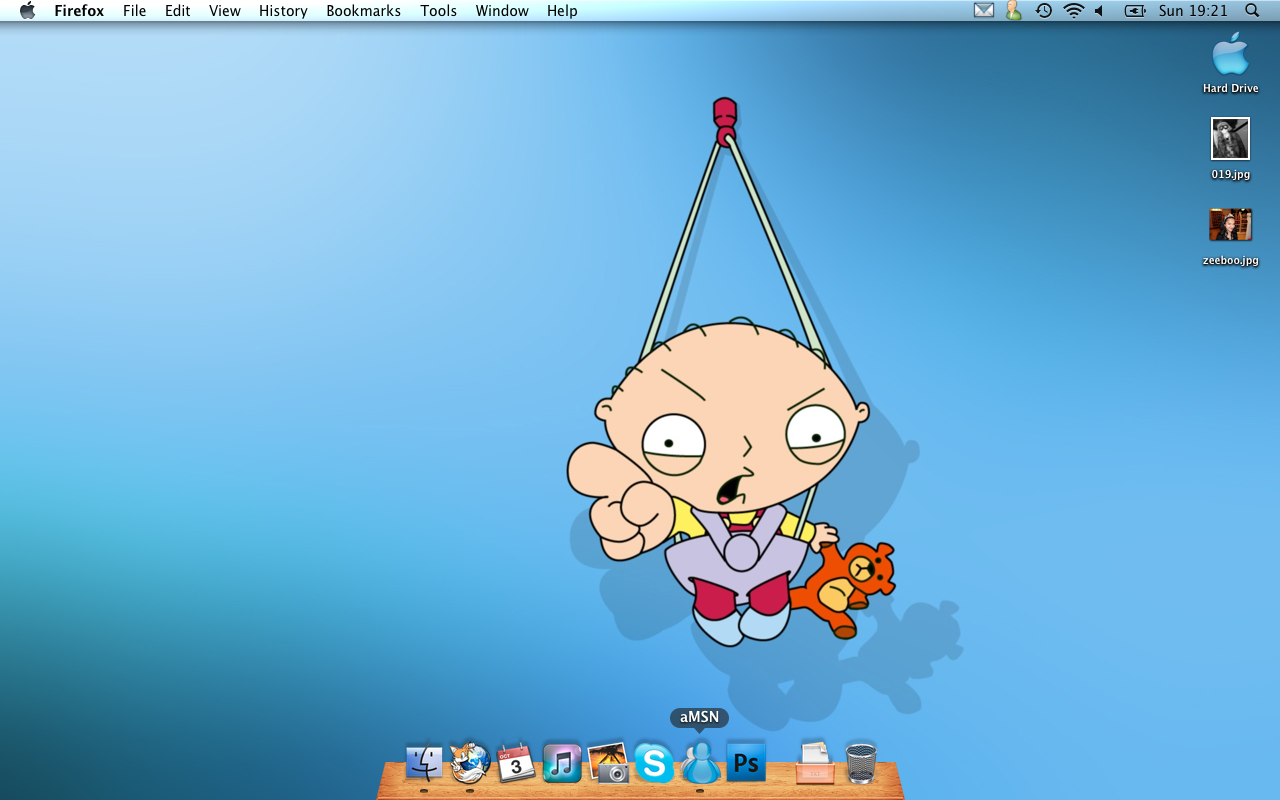Viewport: 1280px width, 800px height.
Task: Open iPhoto in the dock
Action: click(608, 762)
